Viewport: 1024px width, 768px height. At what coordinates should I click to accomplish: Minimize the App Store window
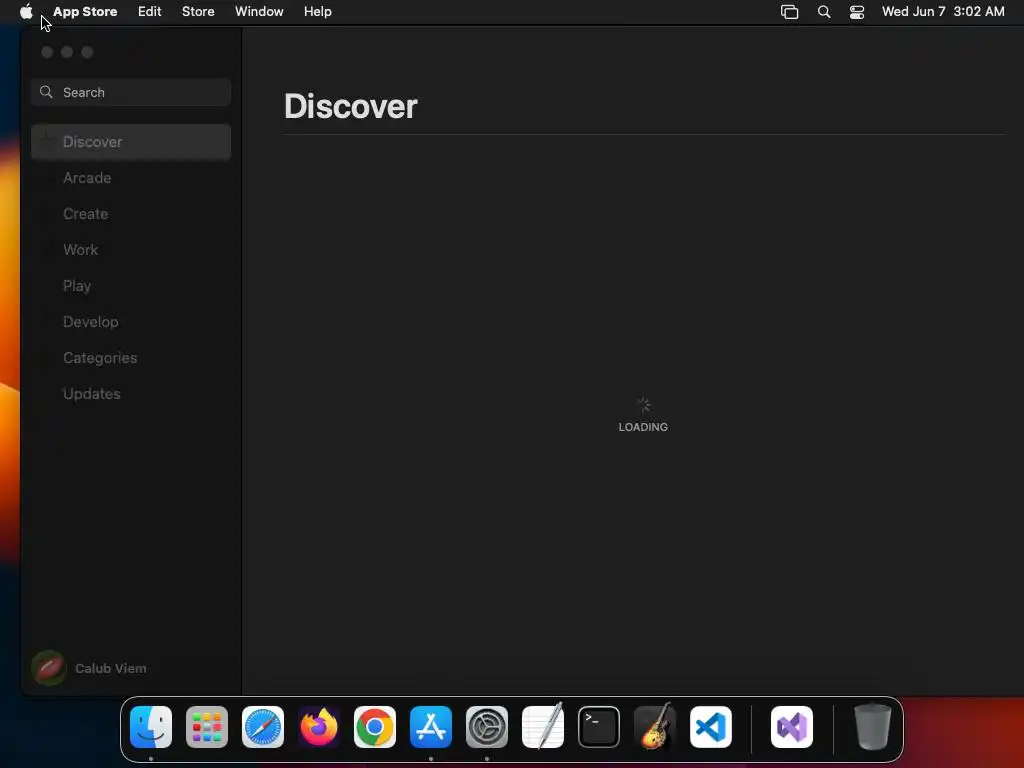tap(67, 52)
